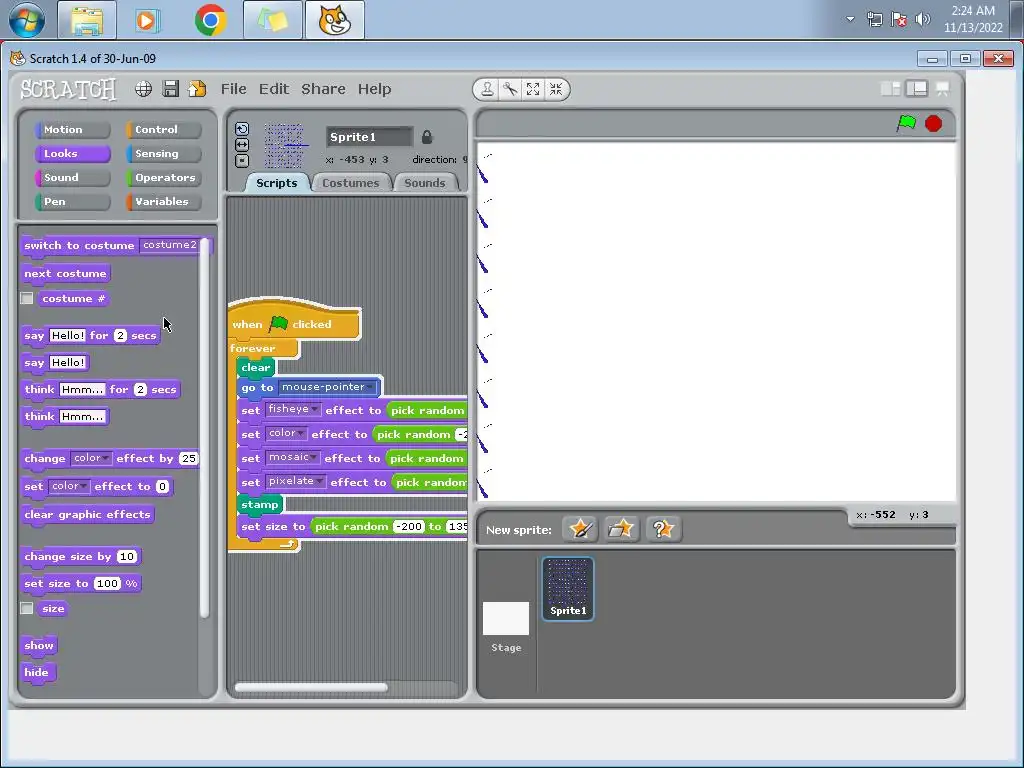Click the share project icon
Viewport: 1024px width, 768px height.
click(x=197, y=89)
